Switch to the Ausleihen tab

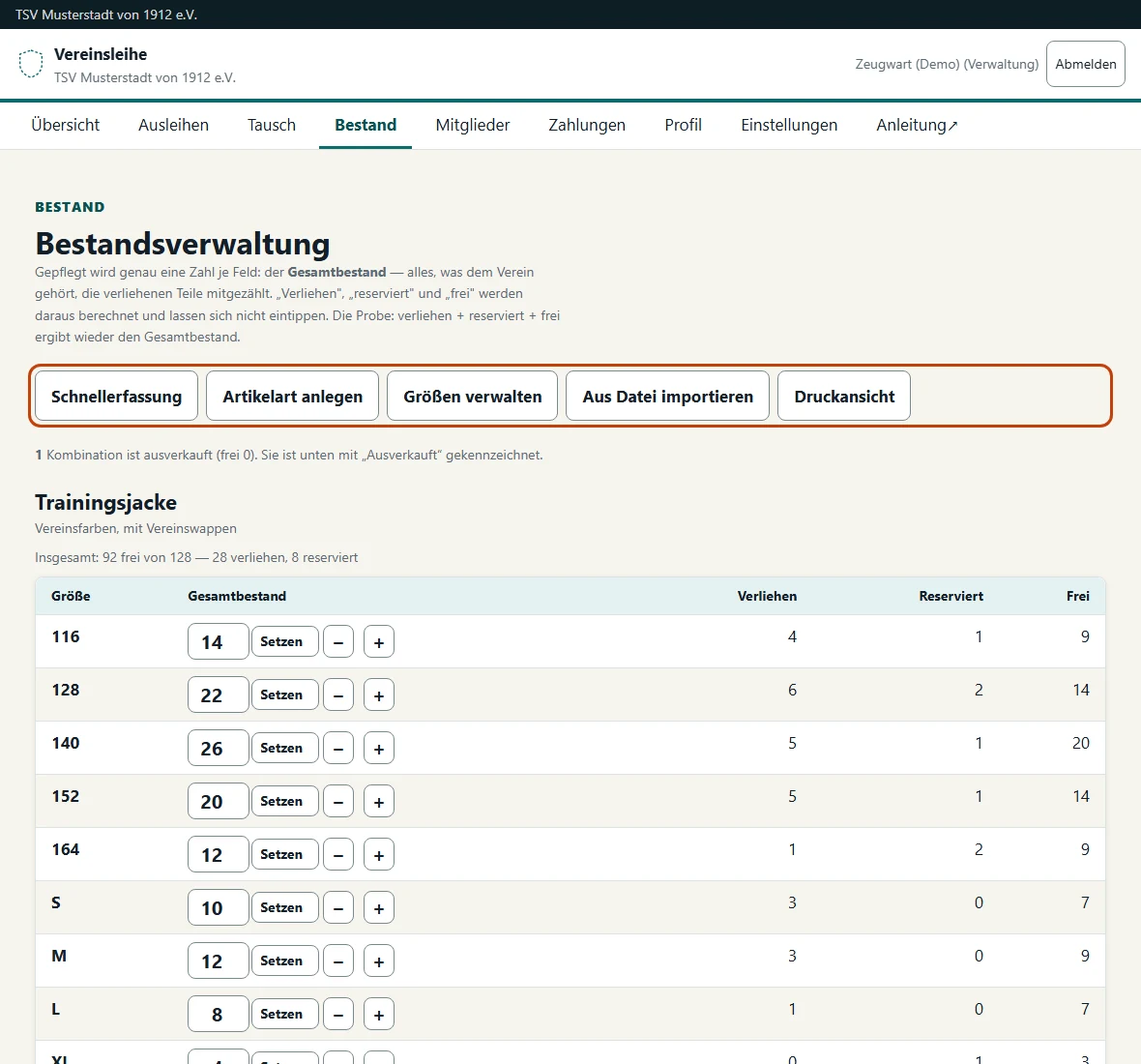click(x=173, y=125)
